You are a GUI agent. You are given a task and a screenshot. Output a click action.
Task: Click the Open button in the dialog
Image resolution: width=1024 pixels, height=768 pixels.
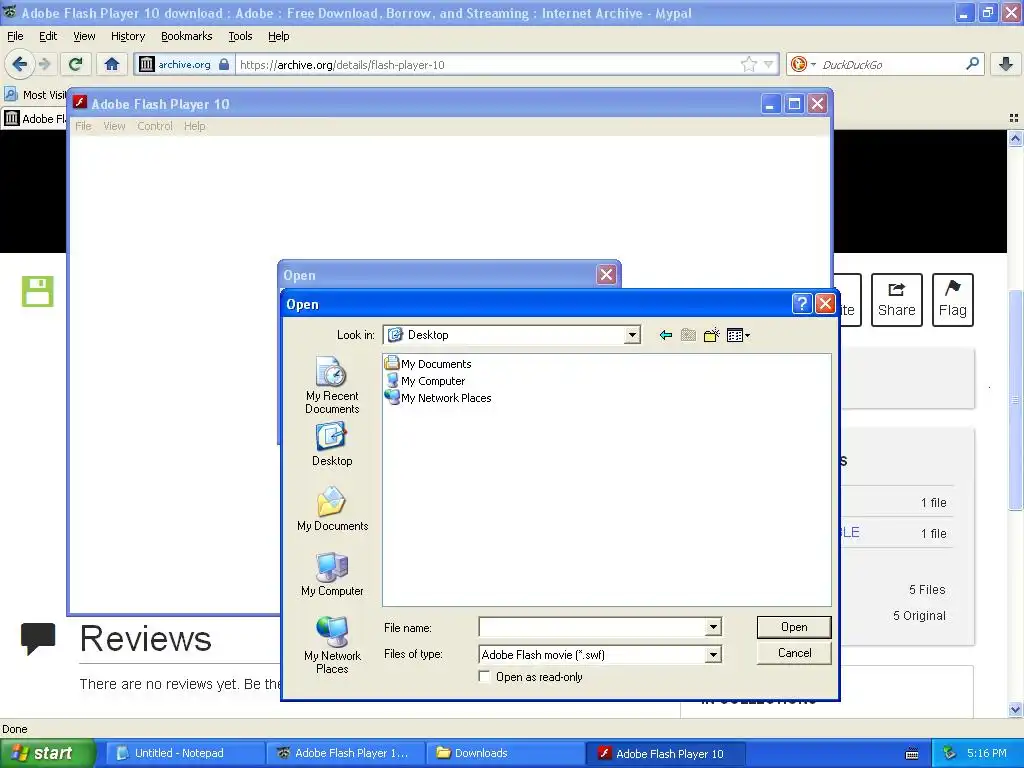793,627
